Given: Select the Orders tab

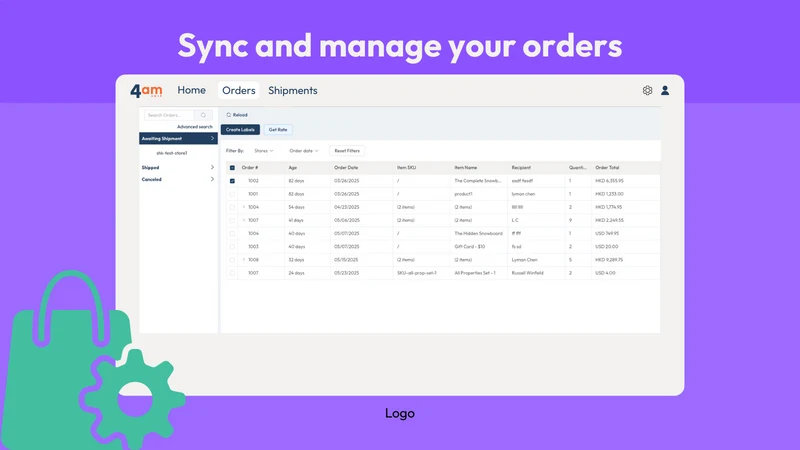Looking at the screenshot, I should (239, 90).
